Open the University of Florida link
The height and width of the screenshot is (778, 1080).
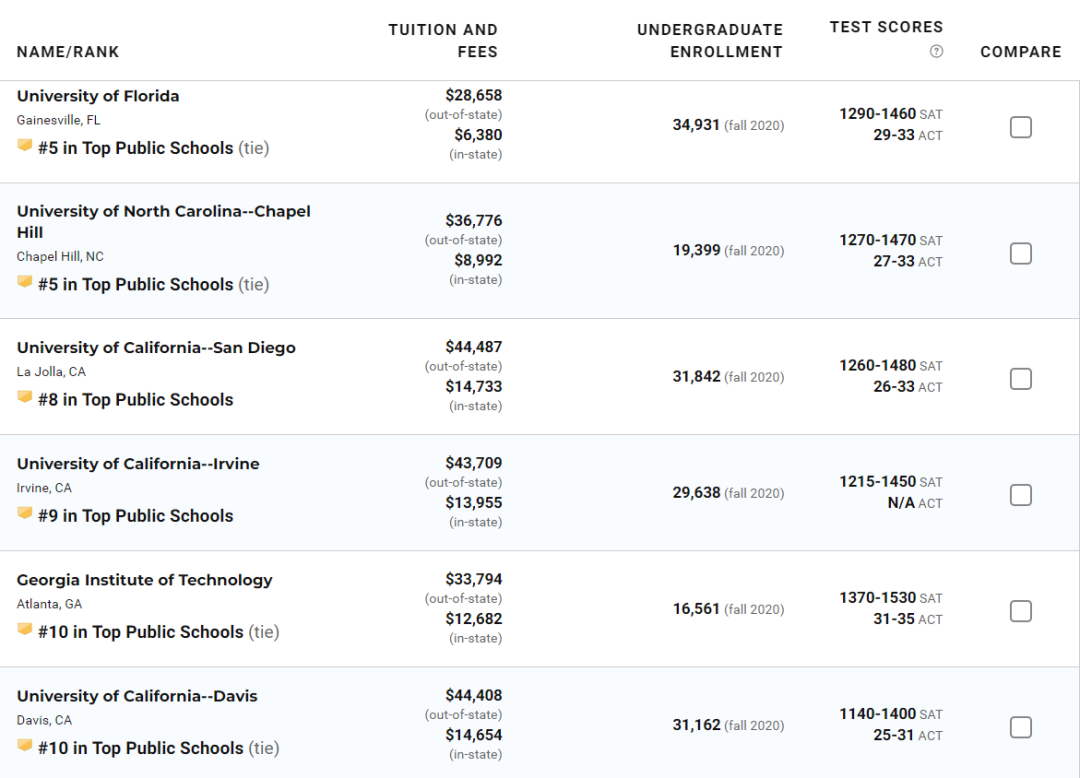click(x=98, y=96)
